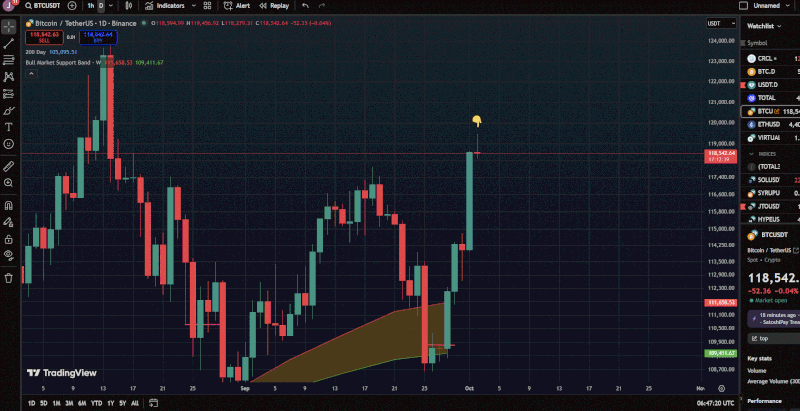Toggle hide all drawings eye icon
The width and height of the screenshot is (800, 411).
click(x=9, y=255)
